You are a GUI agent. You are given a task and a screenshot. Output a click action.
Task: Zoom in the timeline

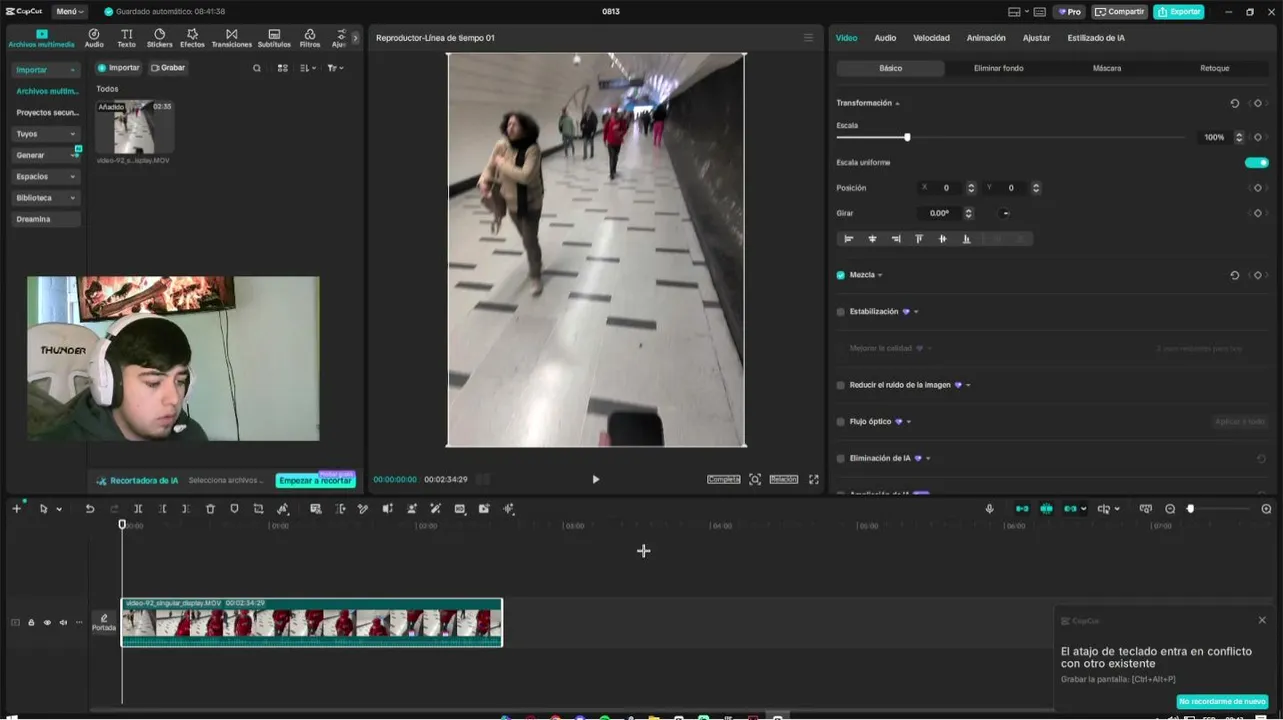1266,509
